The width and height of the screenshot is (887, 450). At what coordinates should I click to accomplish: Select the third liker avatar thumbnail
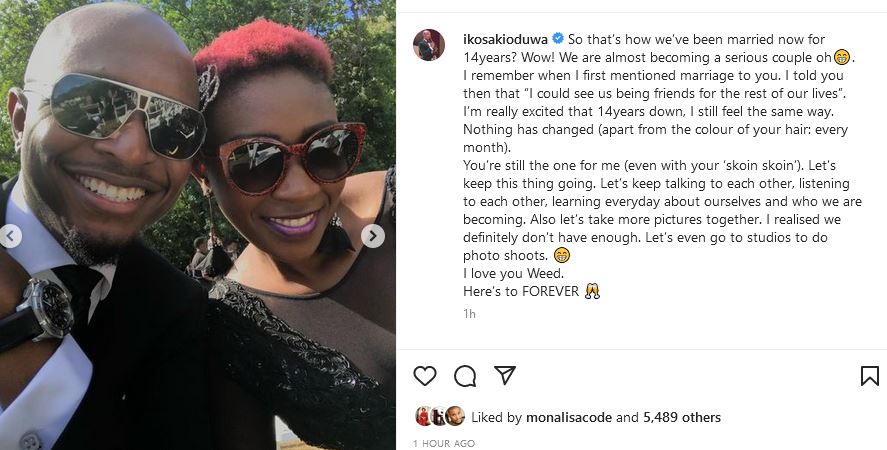[x=454, y=416]
